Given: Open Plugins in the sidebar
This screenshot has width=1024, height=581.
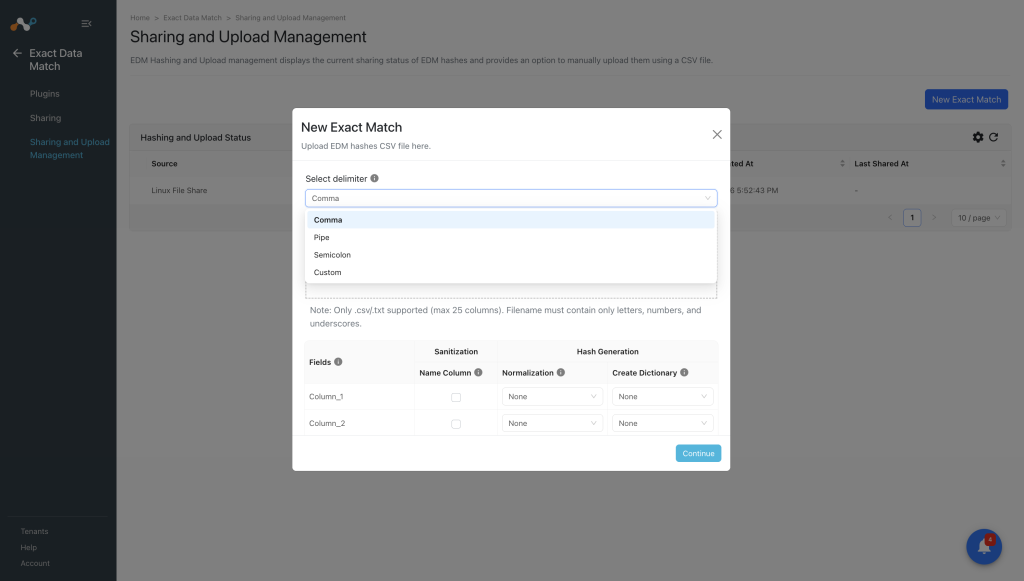Looking at the screenshot, I should [44, 94].
